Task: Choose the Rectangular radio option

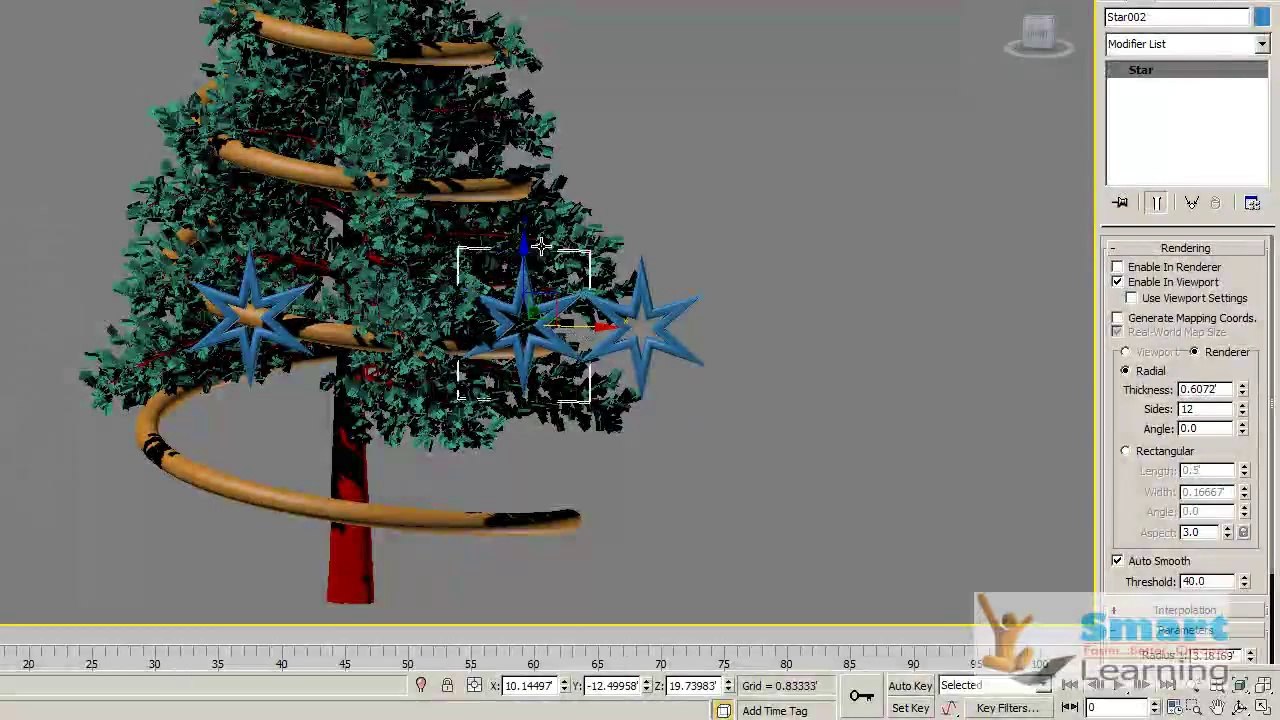Action: point(1126,451)
